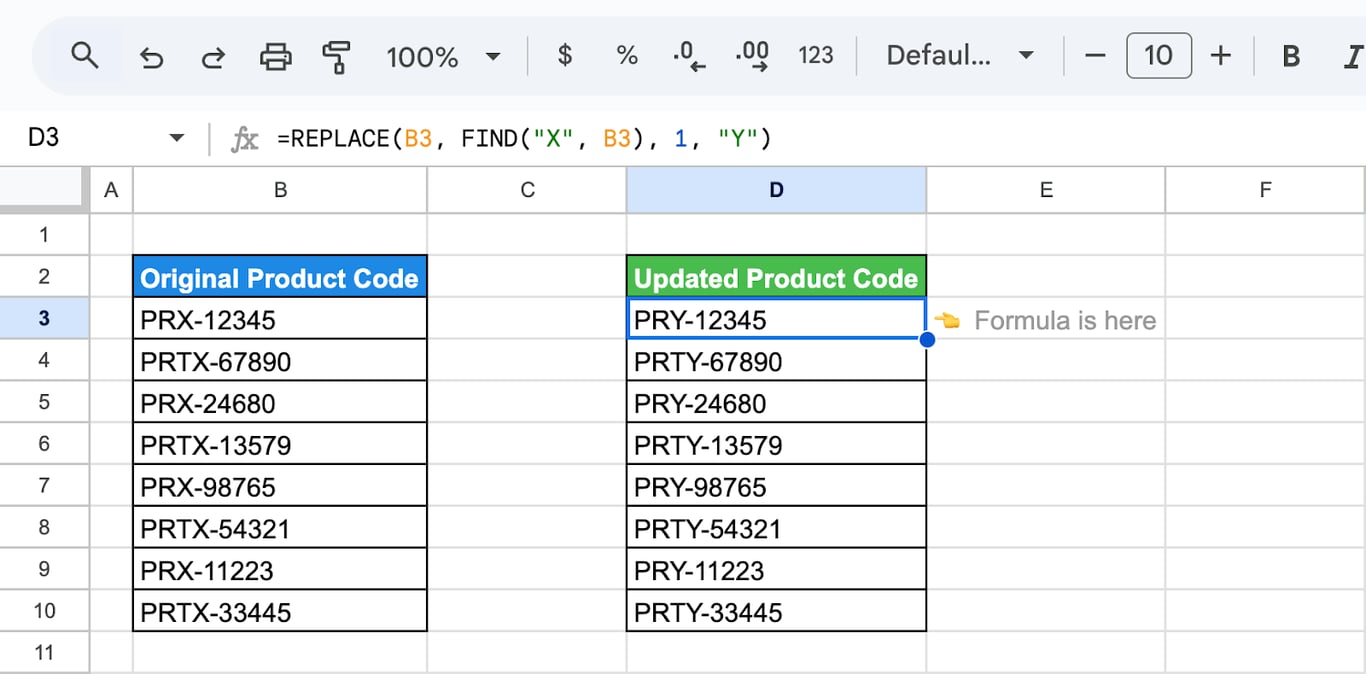
Task: Select column A header
Action: tap(111, 190)
